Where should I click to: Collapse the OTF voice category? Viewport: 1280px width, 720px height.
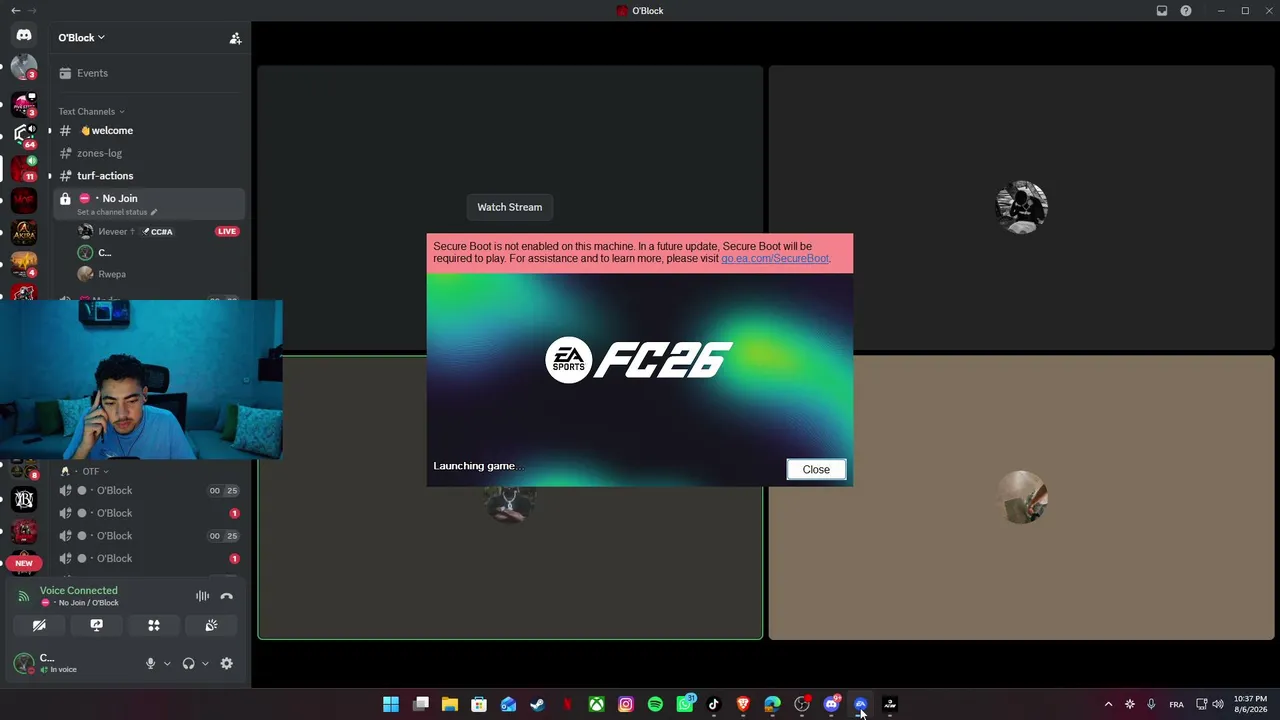click(x=90, y=471)
